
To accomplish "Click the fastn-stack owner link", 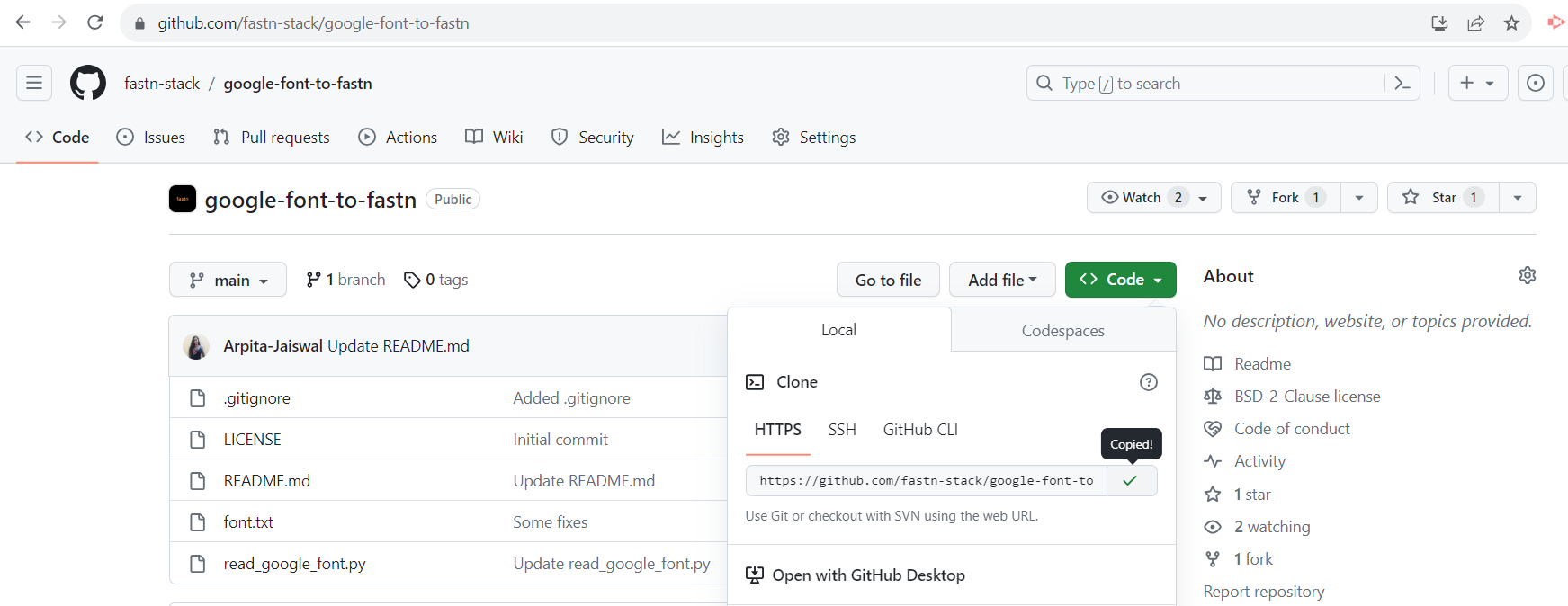I will [x=162, y=84].
